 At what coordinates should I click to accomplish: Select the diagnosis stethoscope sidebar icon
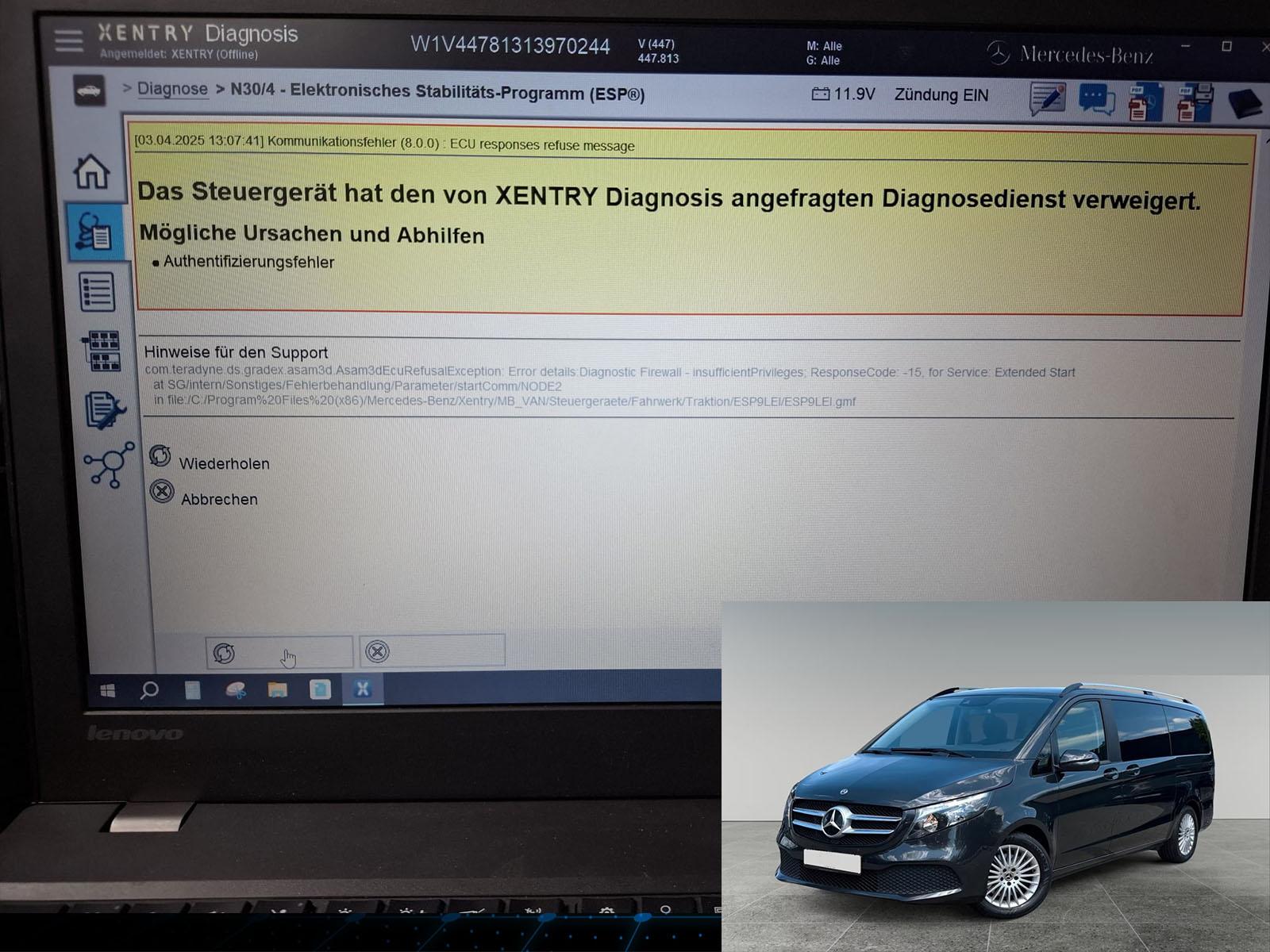tap(94, 232)
